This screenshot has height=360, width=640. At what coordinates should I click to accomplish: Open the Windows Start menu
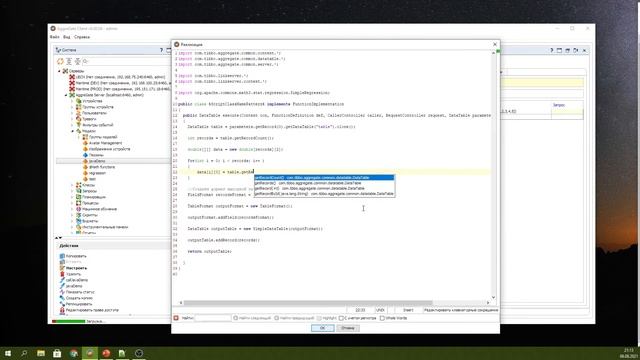(x=8, y=353)
